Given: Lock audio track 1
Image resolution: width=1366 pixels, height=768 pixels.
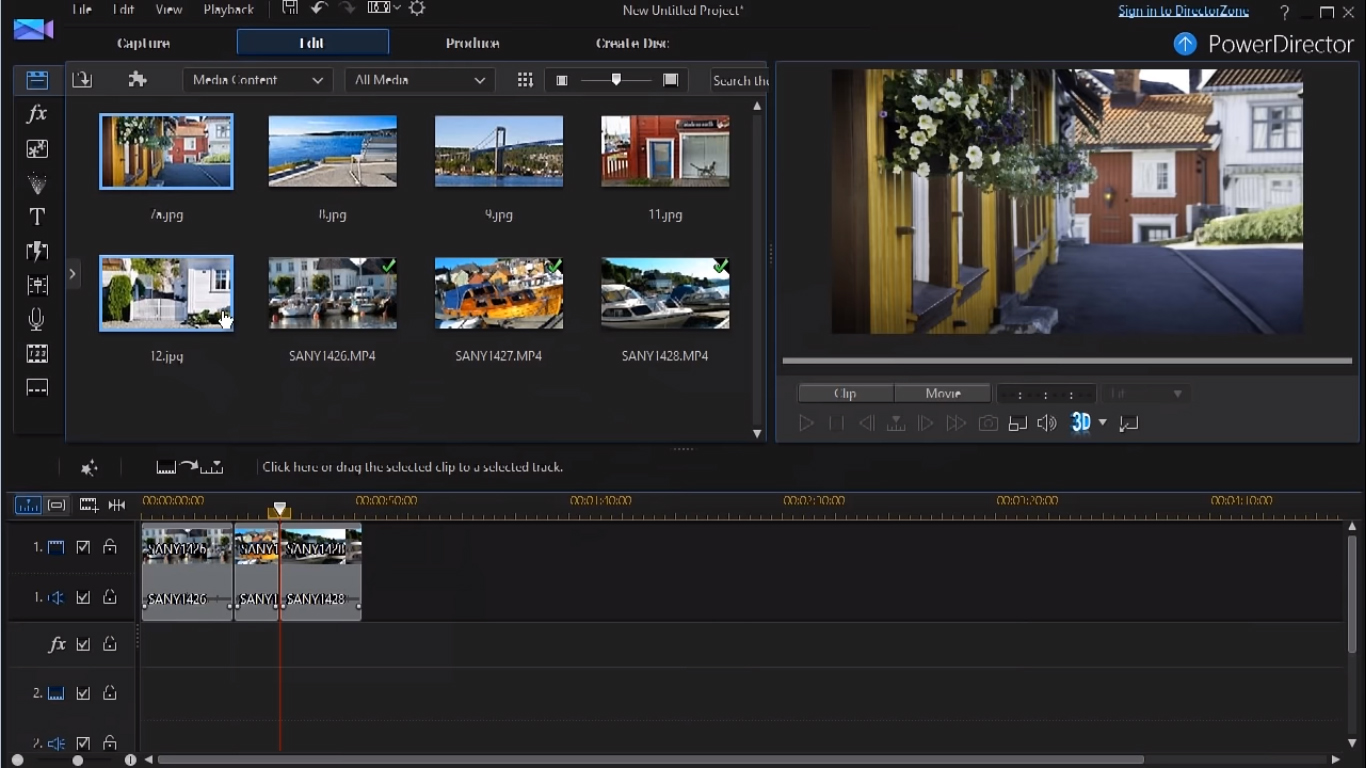Looking at the screenshot, I should pyautogui.click(x=110, y=597).
